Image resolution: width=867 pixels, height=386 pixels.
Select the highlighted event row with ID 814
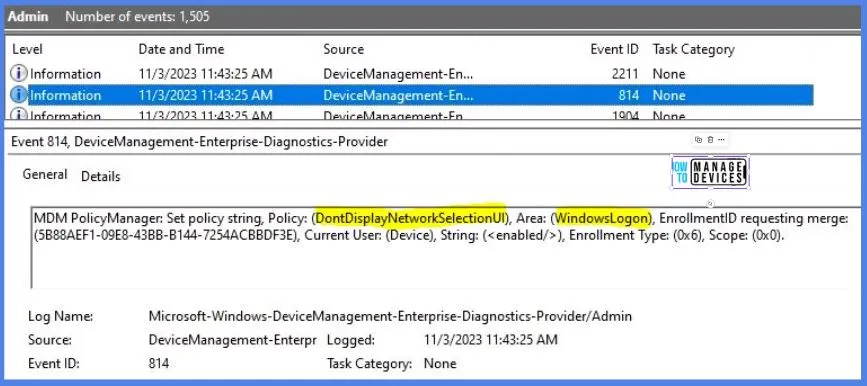coord(411,95)
